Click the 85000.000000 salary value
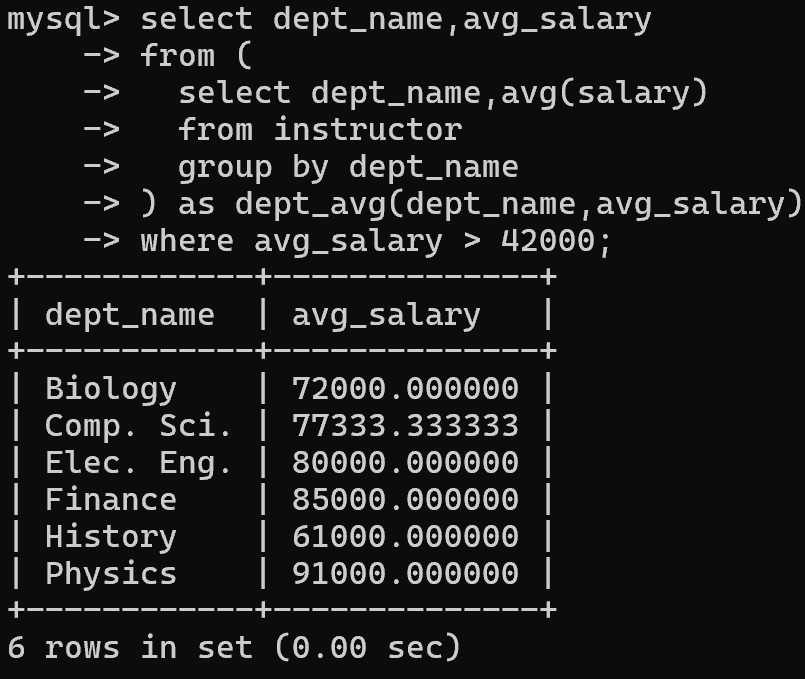Image resolution: width=805 pixels, height=679 pixels. 405,500
